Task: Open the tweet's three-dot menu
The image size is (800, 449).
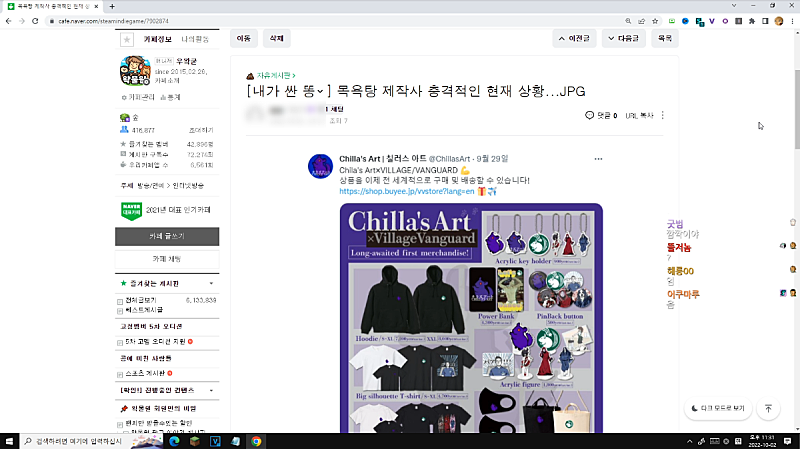Action: click(598, 159)
